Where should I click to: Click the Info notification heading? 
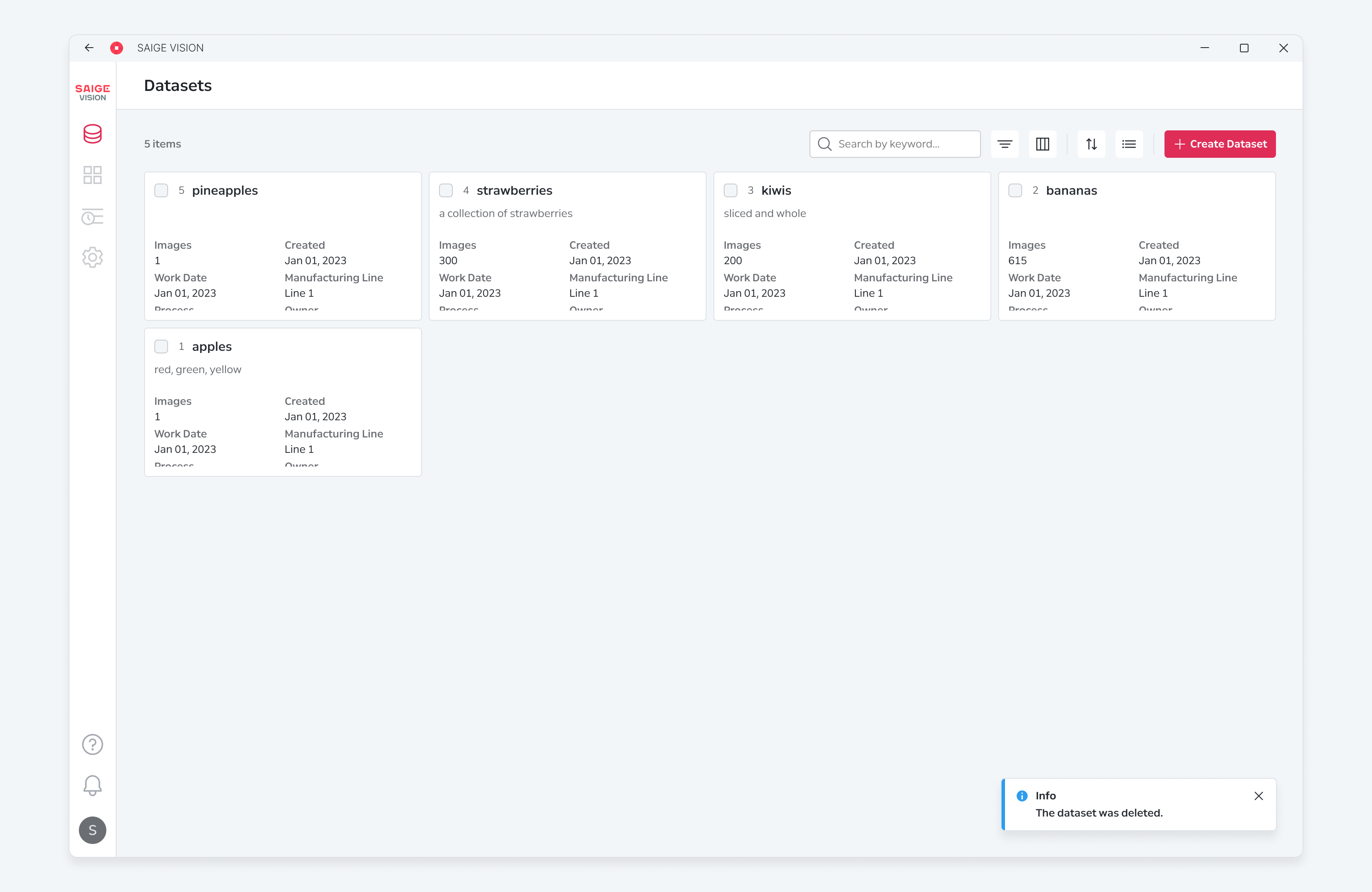click(x=1045, y=796)
